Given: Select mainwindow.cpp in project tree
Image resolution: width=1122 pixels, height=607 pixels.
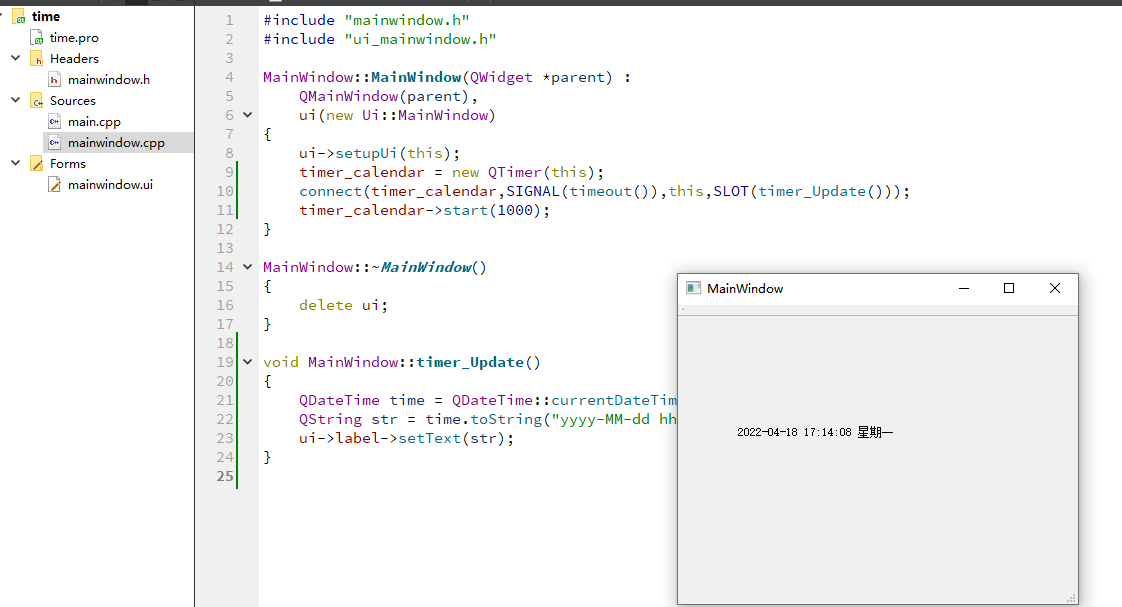Looking at the screenshot, I should point(116,142).
